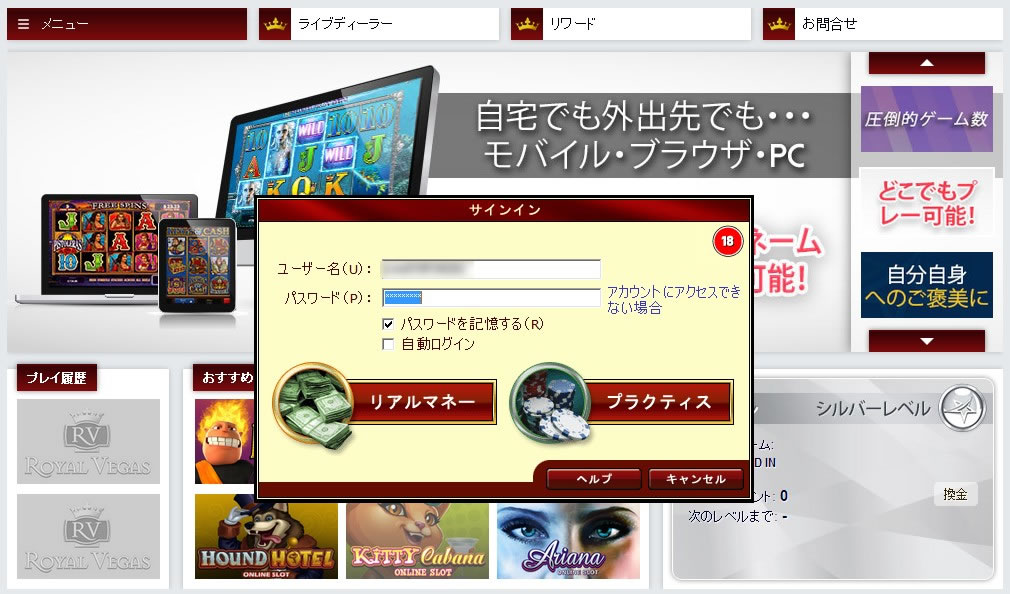The height and width of the screenshot is (594, 1010).
Task: Click the 次のレベルまで text
Action: coord(732,516)
